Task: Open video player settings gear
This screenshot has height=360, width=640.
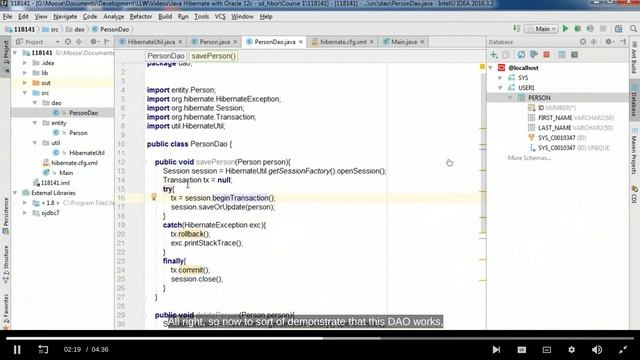Action: (x=571, y=350)
